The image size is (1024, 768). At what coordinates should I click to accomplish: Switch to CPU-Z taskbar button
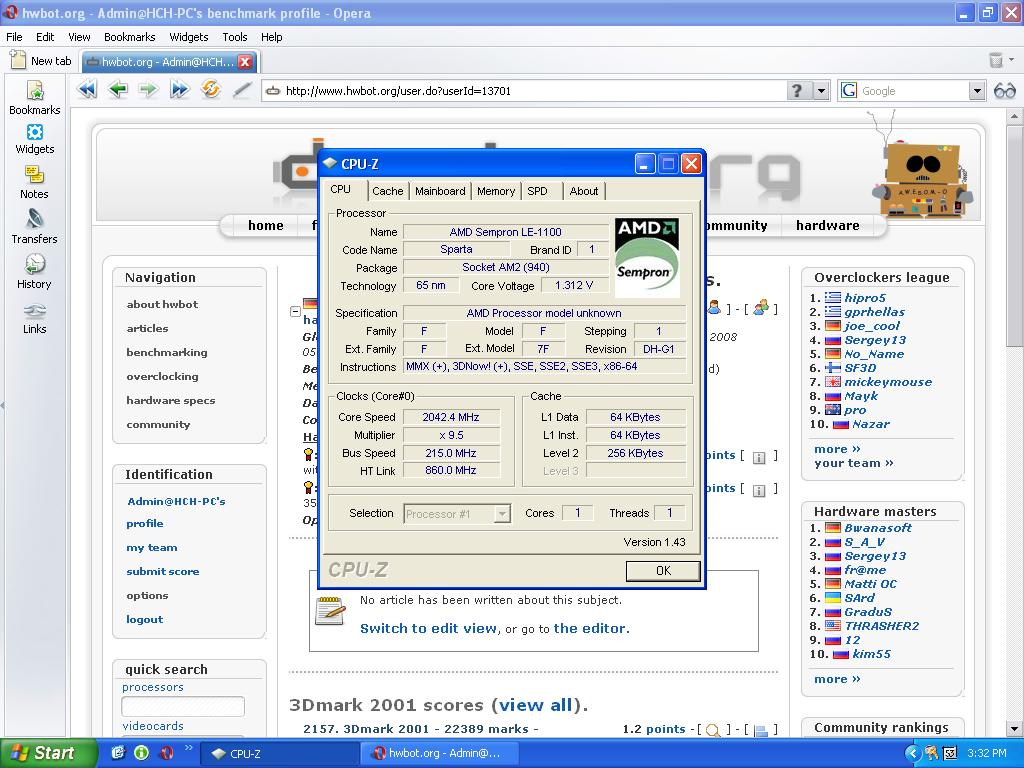point(281,754)
